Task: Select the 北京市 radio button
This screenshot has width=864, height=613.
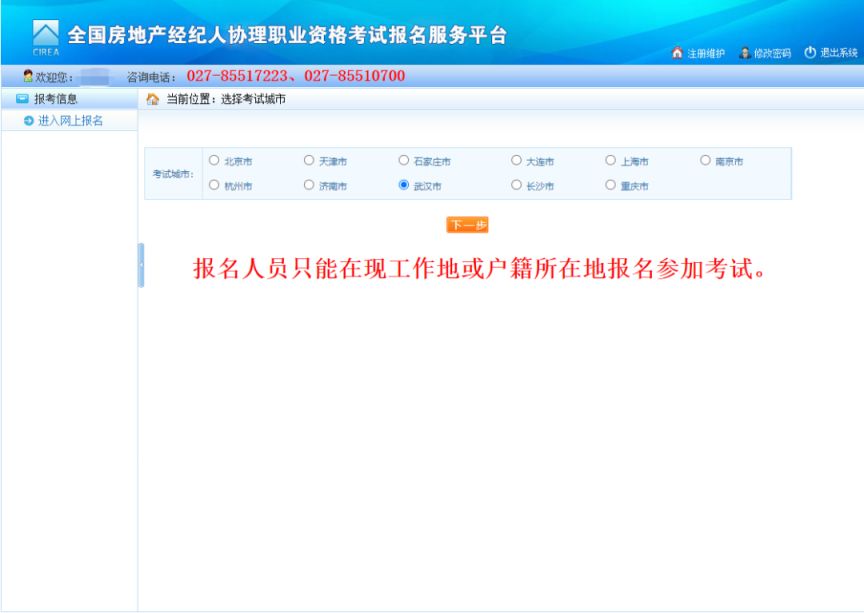Action: pos(214,160)
